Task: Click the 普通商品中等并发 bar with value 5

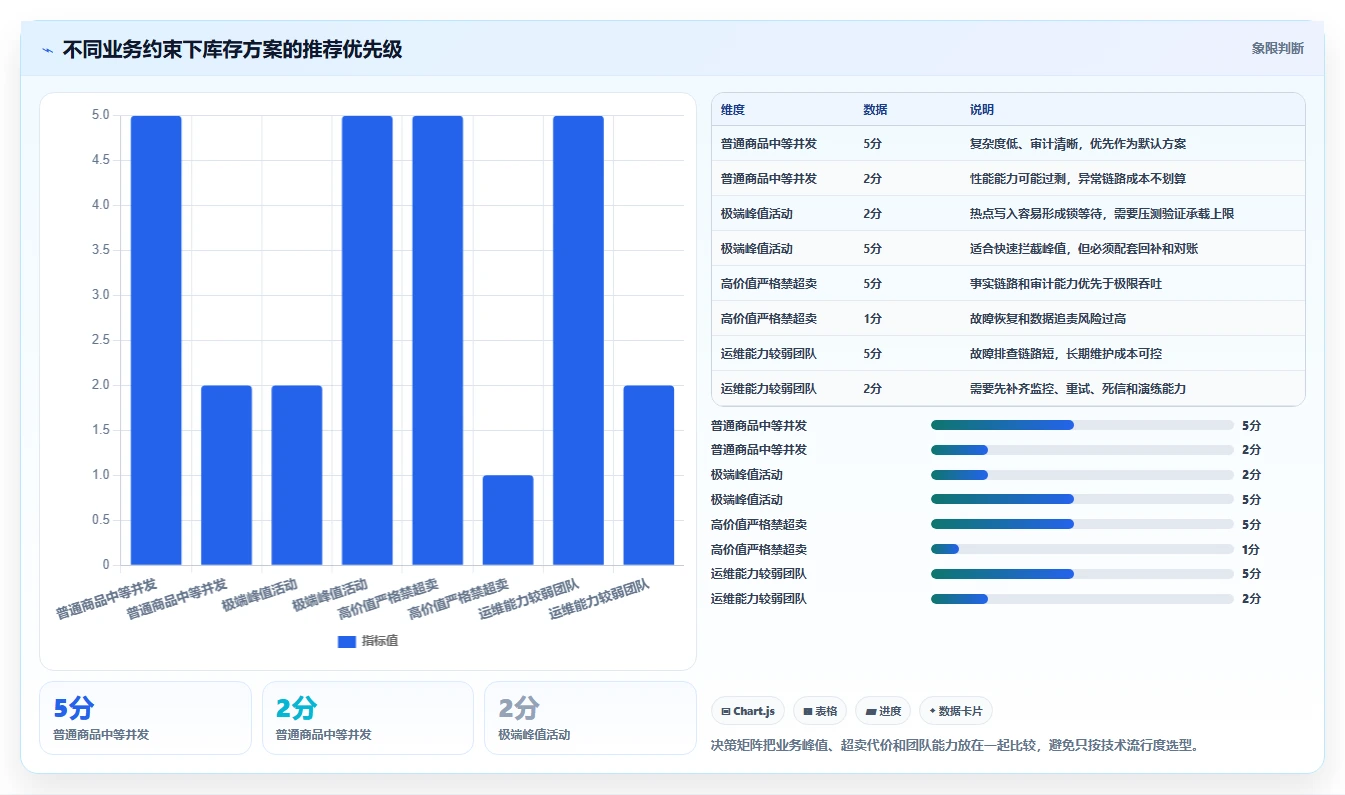Action: 156,340
